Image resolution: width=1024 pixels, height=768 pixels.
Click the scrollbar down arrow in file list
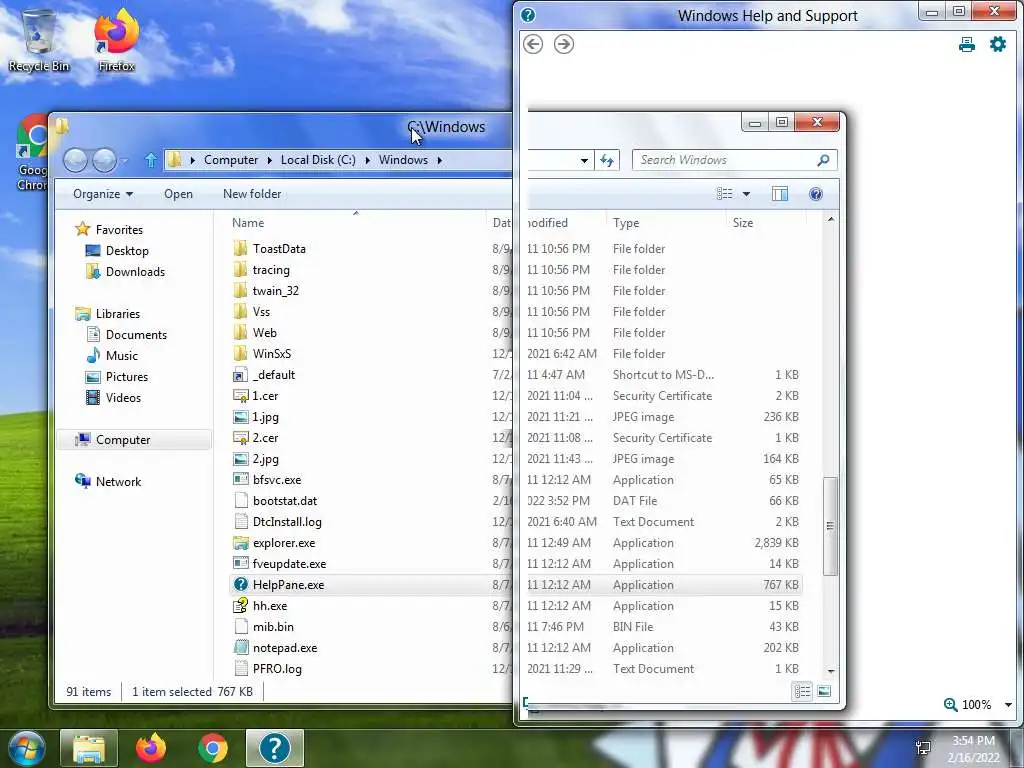[831, 671]
